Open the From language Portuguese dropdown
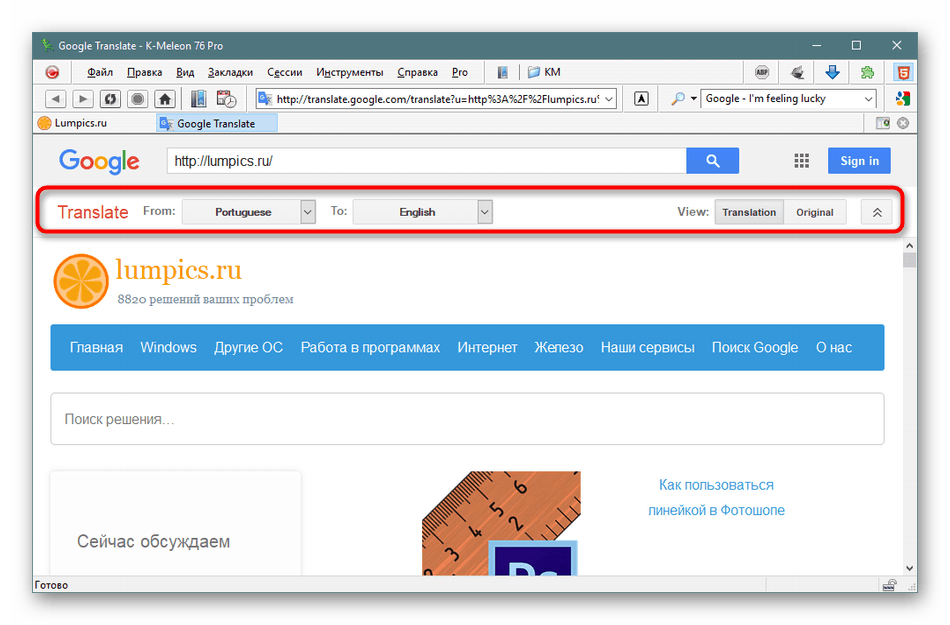 point(249,212)
